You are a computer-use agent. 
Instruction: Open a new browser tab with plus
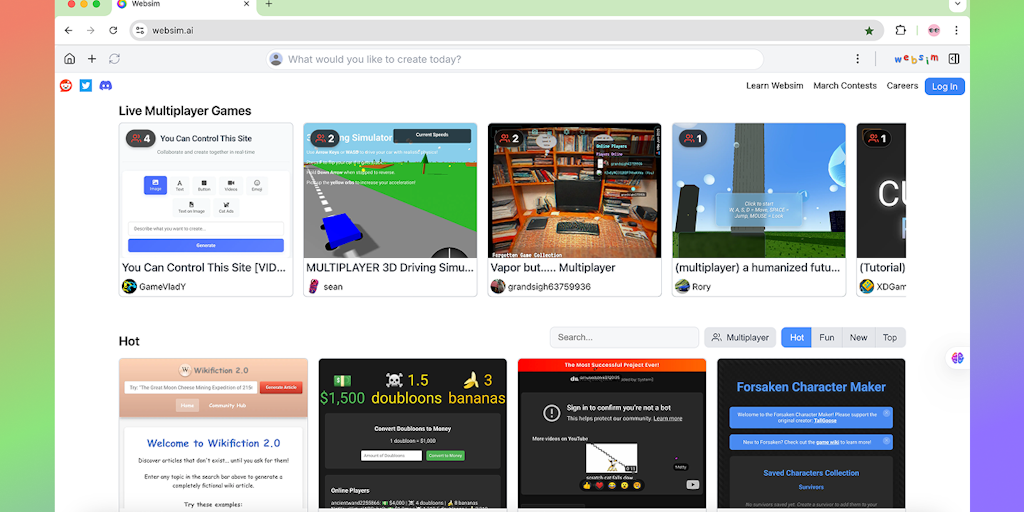[x=268, y=4]
